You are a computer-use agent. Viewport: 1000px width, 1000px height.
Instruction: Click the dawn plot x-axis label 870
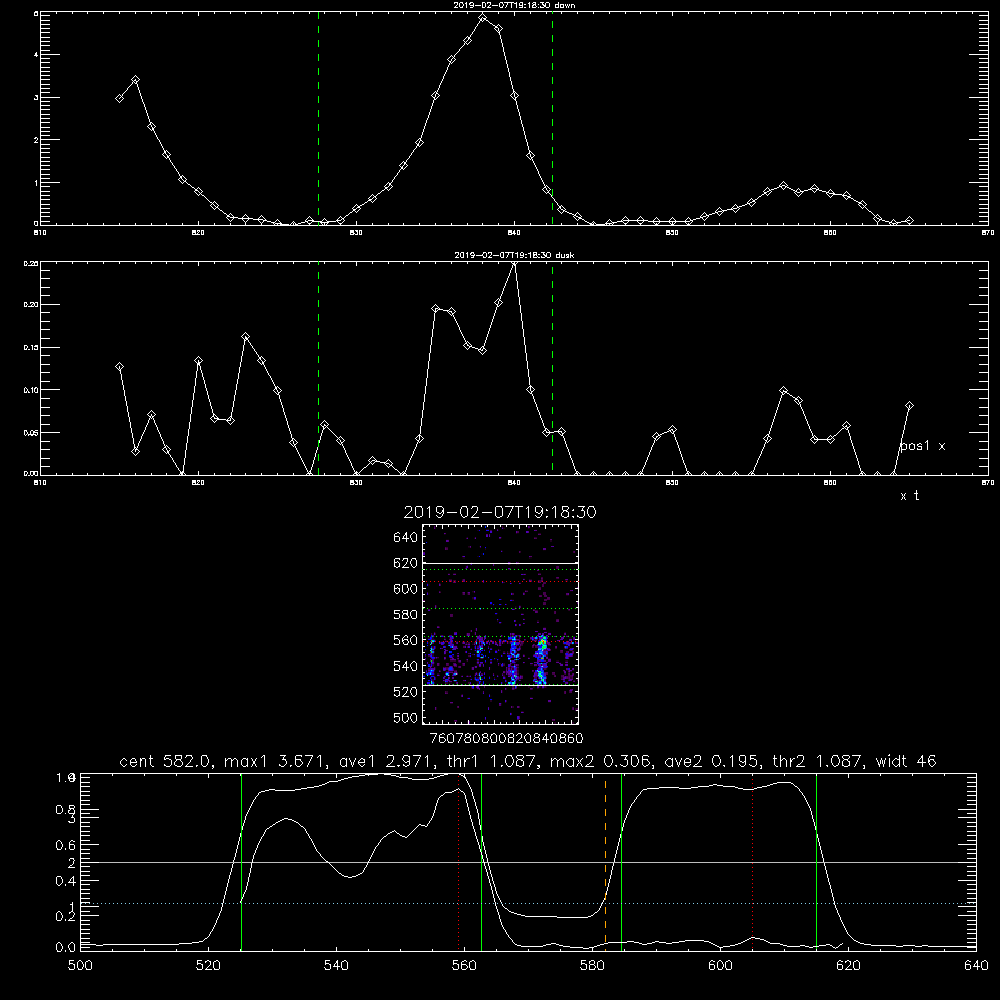click(988, 233)
